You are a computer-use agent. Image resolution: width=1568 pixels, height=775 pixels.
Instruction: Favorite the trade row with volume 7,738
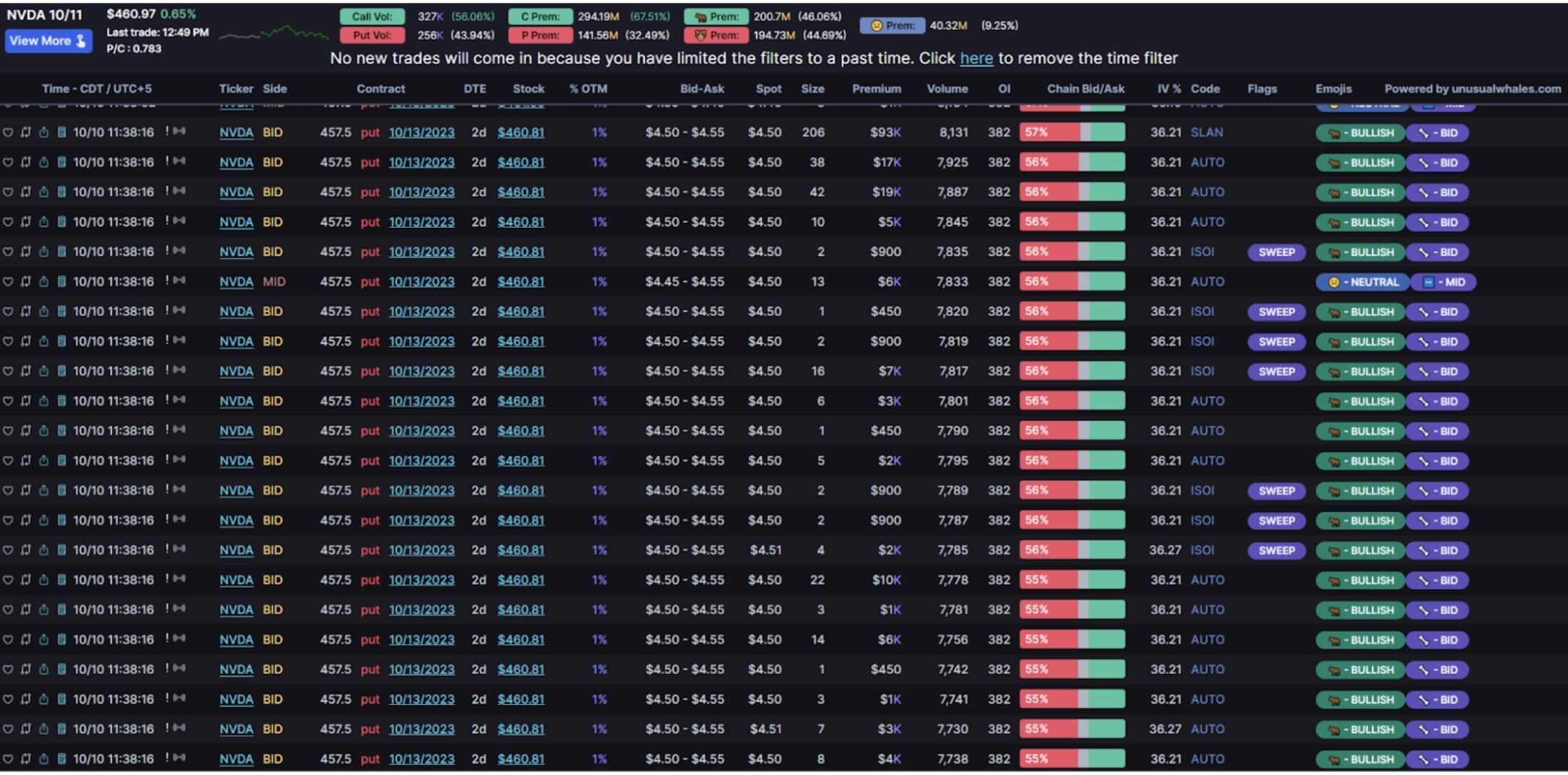(8, 759)
